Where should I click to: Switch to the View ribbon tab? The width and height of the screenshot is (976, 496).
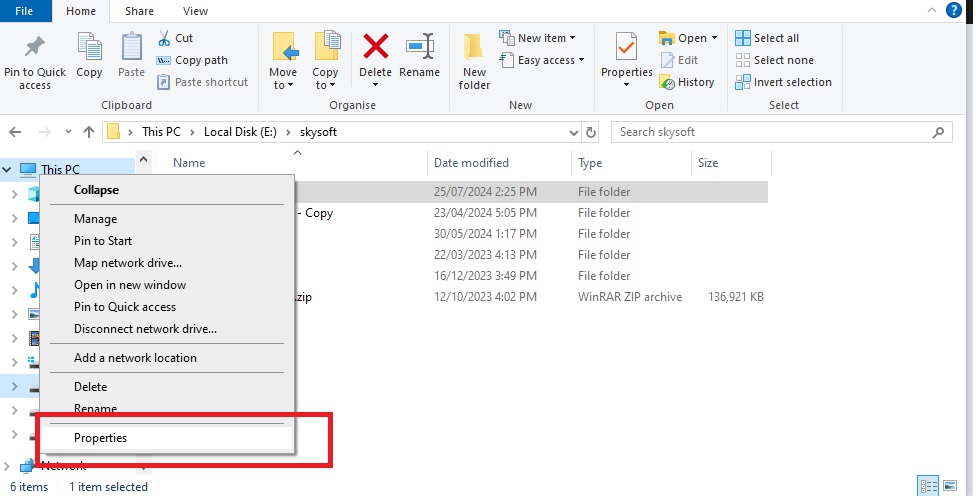point(196,11)
